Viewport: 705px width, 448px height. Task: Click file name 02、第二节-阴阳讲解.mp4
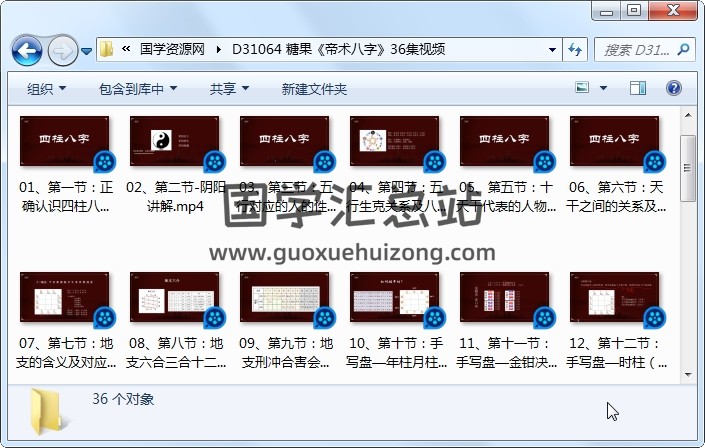175,197
